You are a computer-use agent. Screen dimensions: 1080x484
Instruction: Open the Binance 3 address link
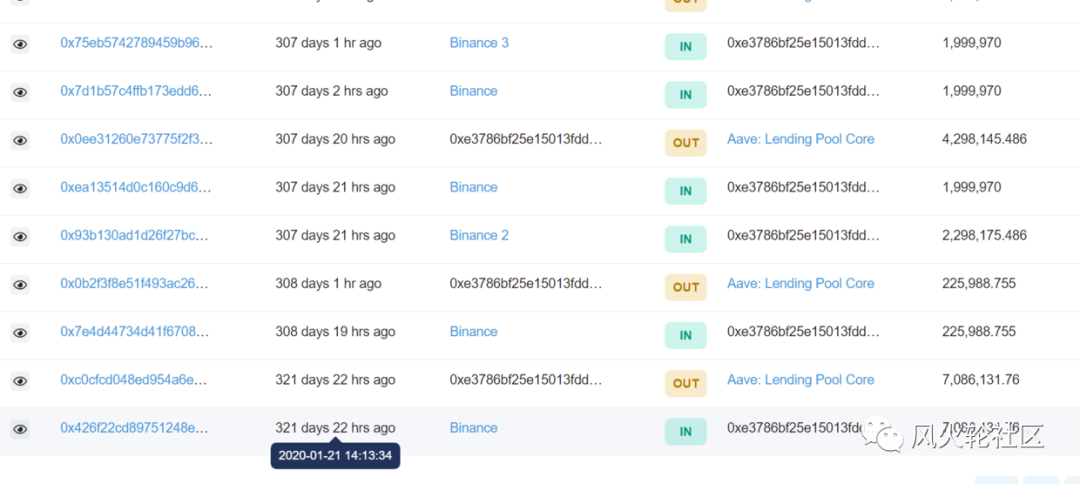pos(479,43)
